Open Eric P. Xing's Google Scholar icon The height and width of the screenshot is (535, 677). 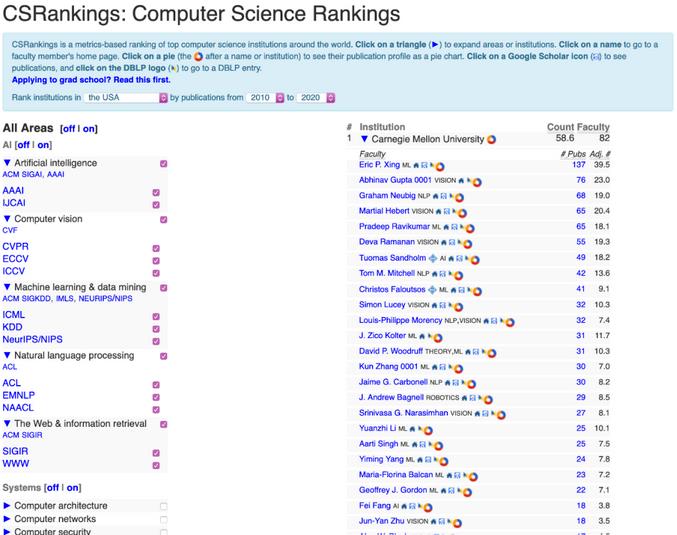(x=424, y=165)
